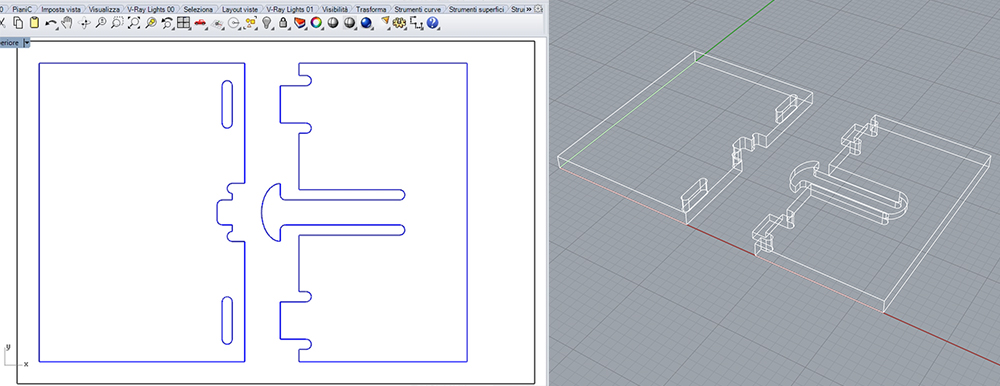The width and height of the screenshot is (1000, 386).
Task: Open the Layout viste tab
Action: coord(240,10)
